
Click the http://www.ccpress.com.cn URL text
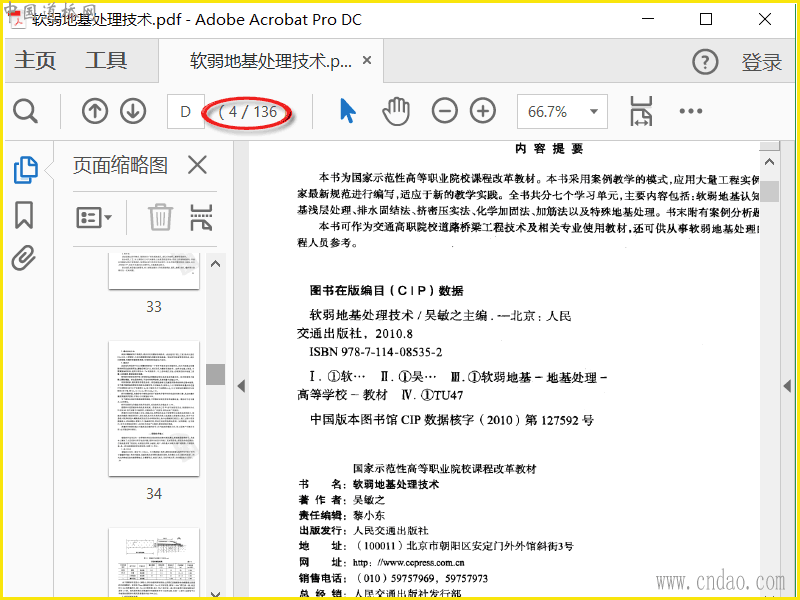[x=409, y=563]
